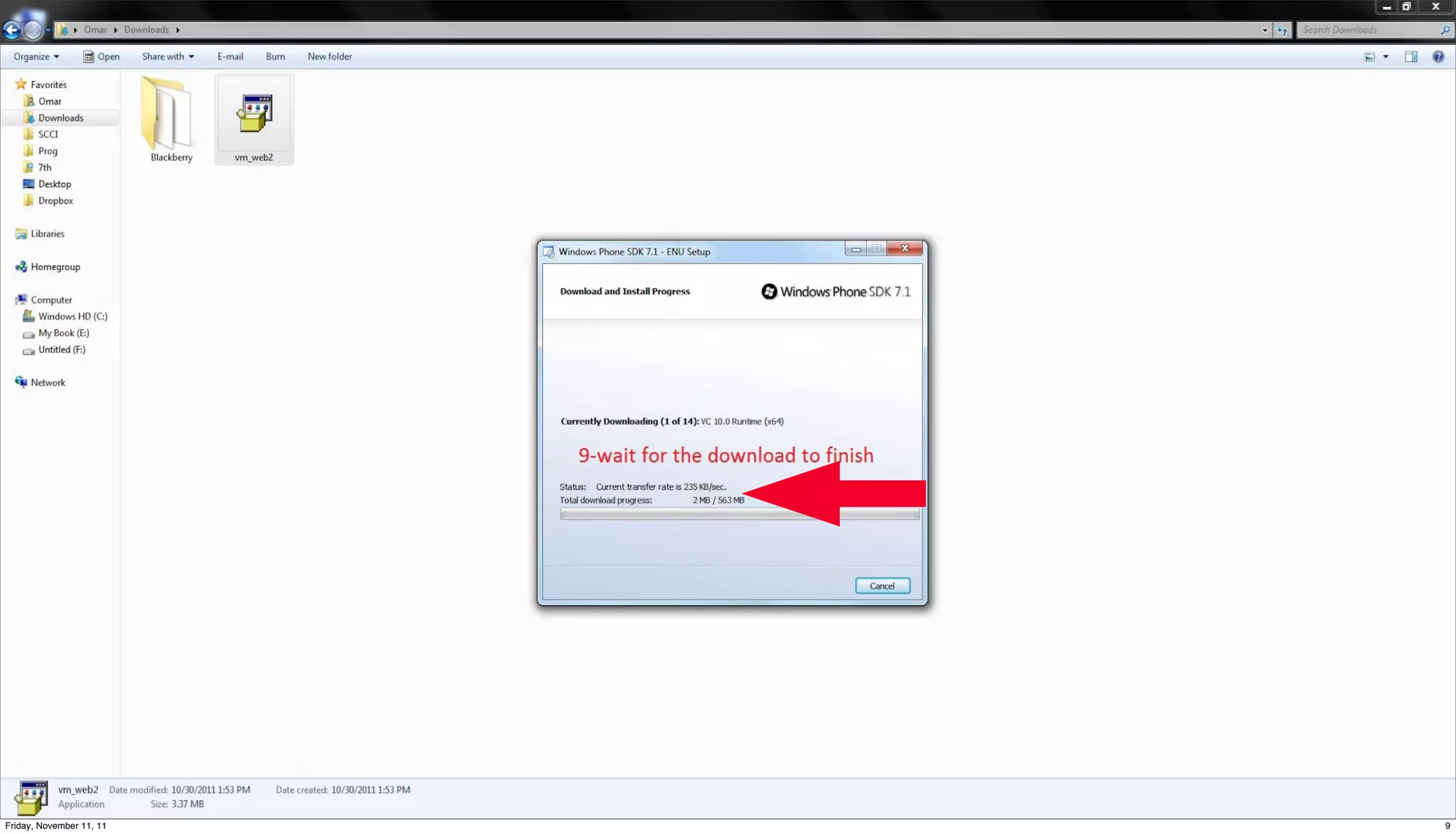1456x834 pixels.
Task: Click E-mail toolbar button
Action: [x=230, y=57]
